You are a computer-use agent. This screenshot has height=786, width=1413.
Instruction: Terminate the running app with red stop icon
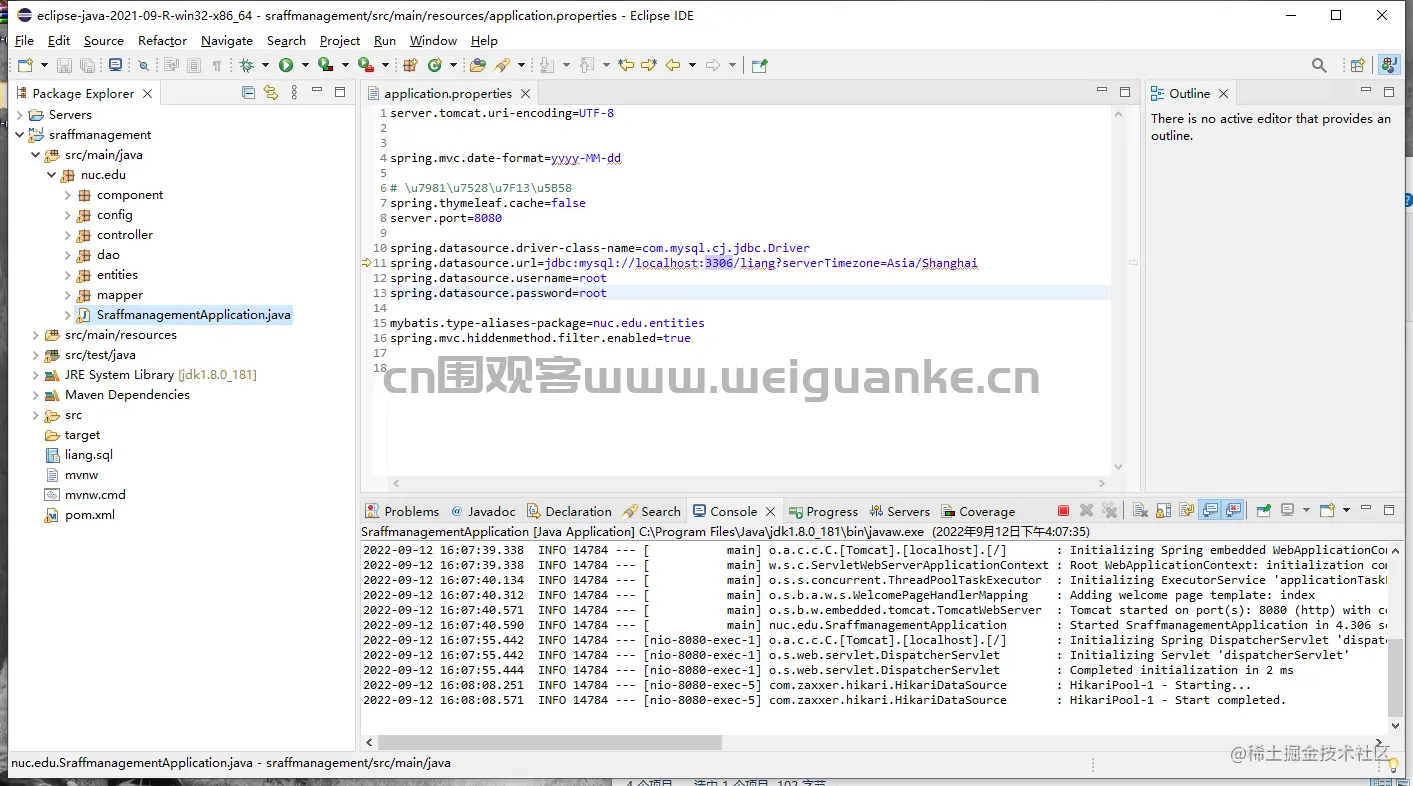(1063, 511)
